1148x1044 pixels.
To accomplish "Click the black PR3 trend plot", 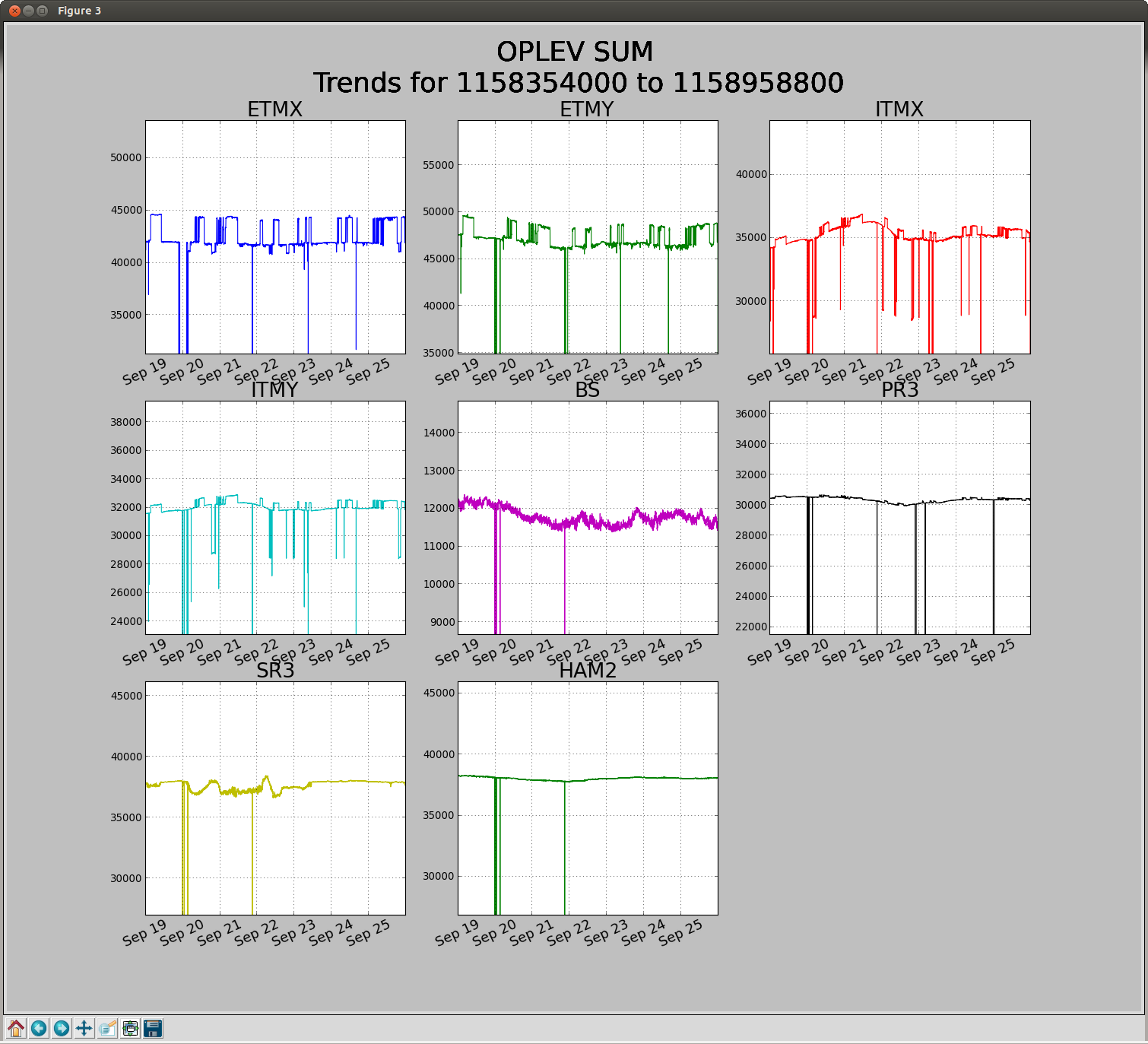I will point(900,518).
